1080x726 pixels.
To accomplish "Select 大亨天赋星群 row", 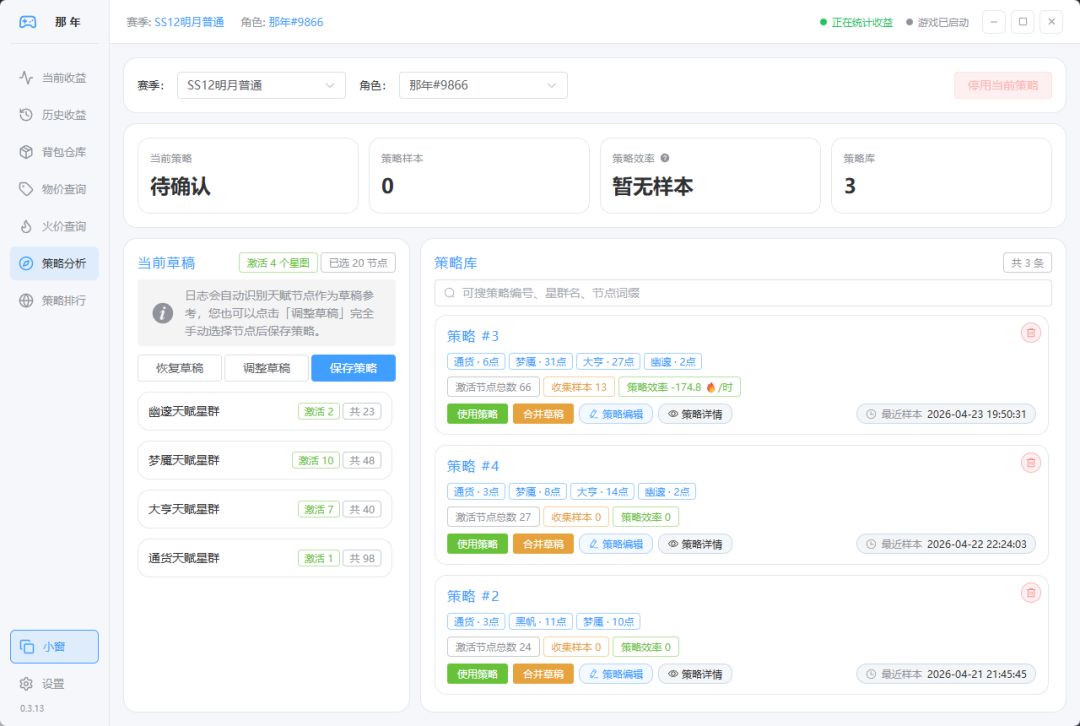I will [x=264, y=509].
